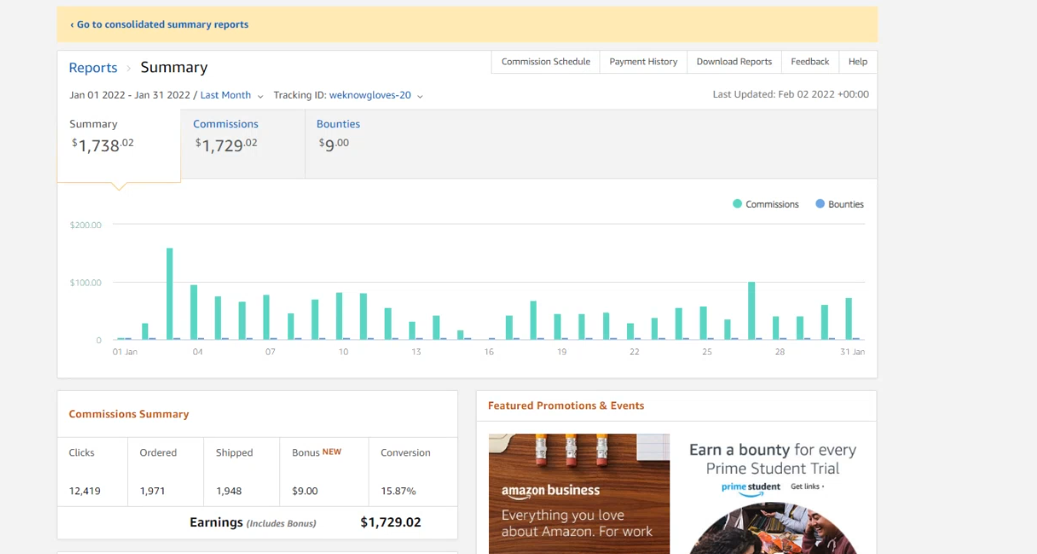The image size is (1037, 554).
Task: Click the 31 Jan commission bar
Action: click(849, 319)
